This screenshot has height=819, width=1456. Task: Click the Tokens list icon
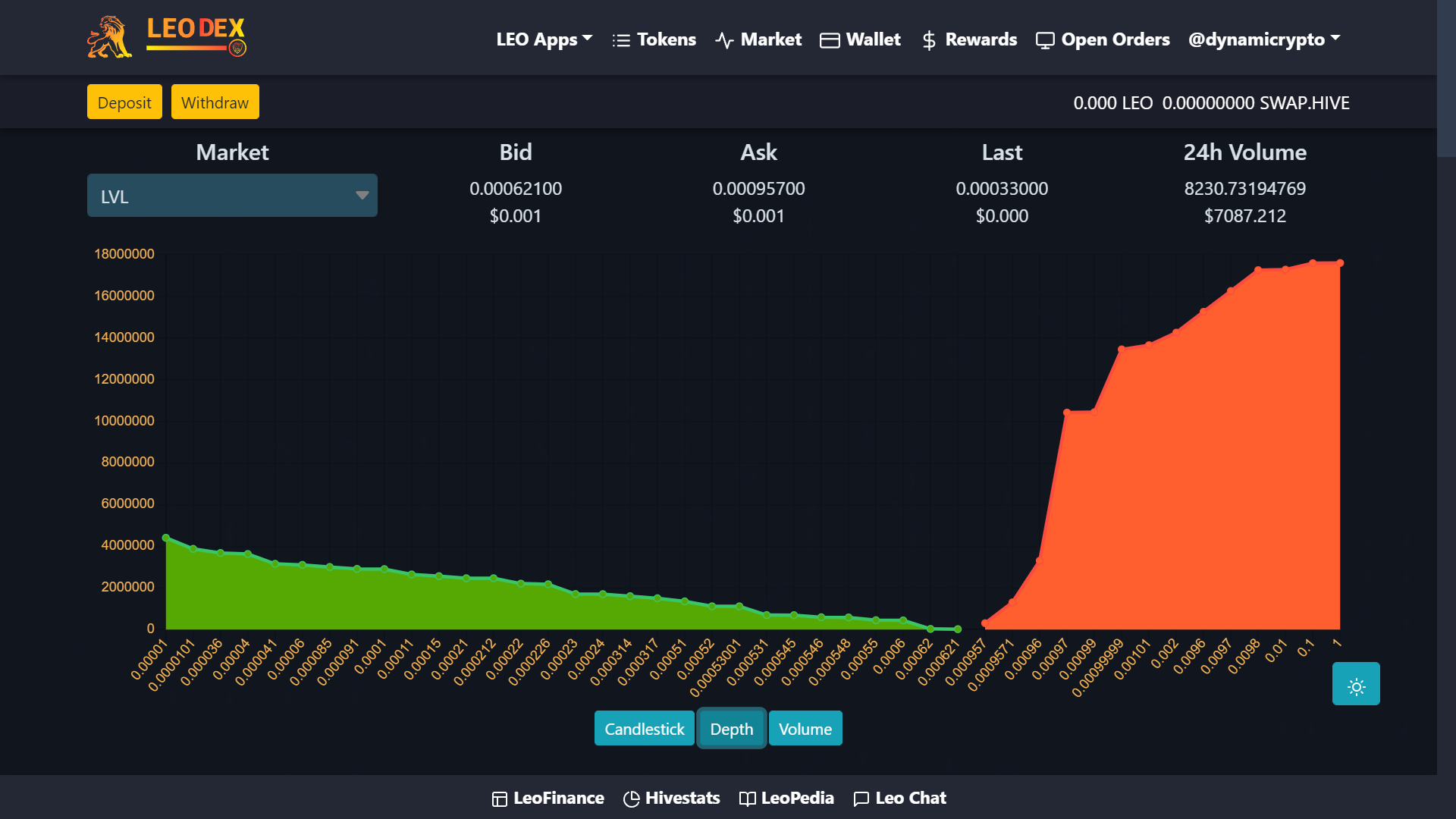(621, 40)
